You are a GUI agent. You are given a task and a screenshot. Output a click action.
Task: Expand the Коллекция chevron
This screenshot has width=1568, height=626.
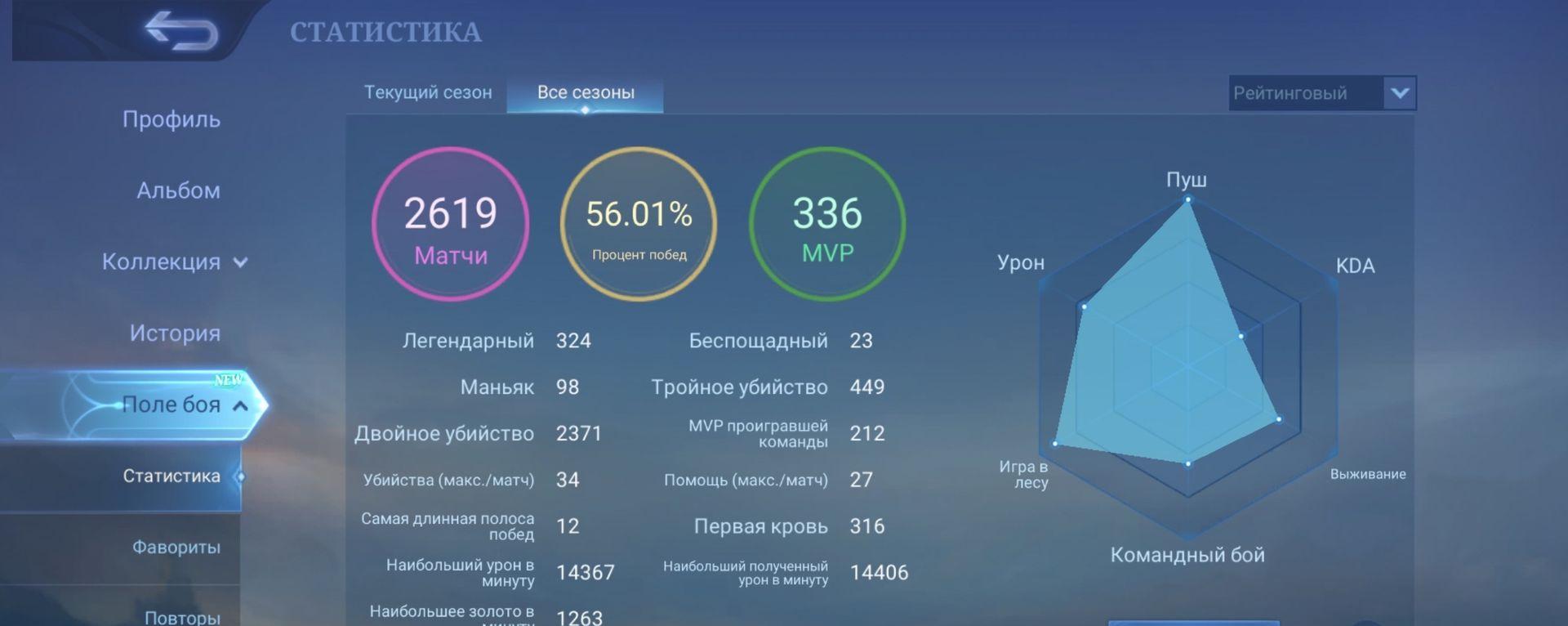tap(241, 262)
